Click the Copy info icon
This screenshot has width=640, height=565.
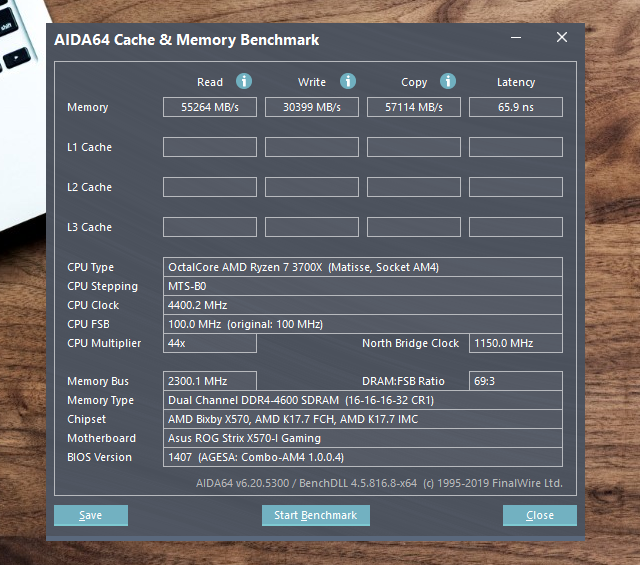[448, 81]
